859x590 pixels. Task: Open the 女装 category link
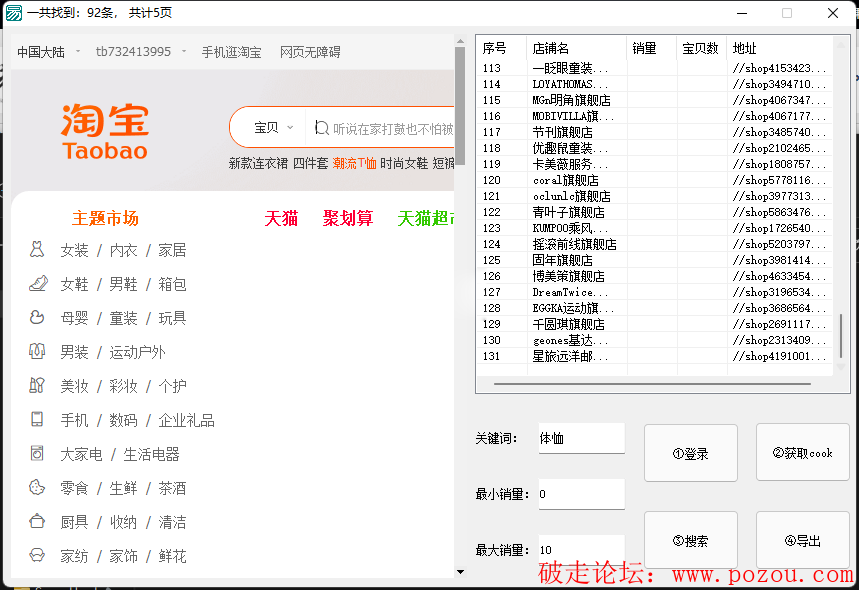(x=75, y=250)
